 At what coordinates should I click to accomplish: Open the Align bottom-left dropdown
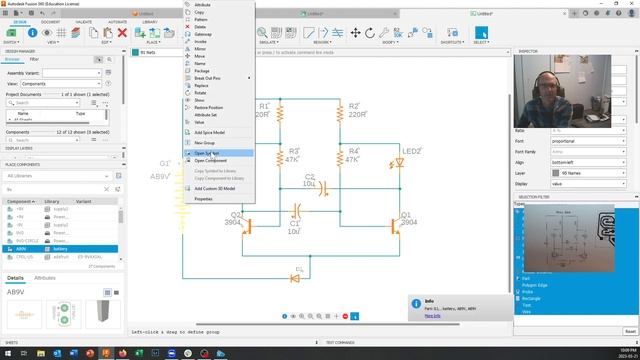tap(588, 162)
